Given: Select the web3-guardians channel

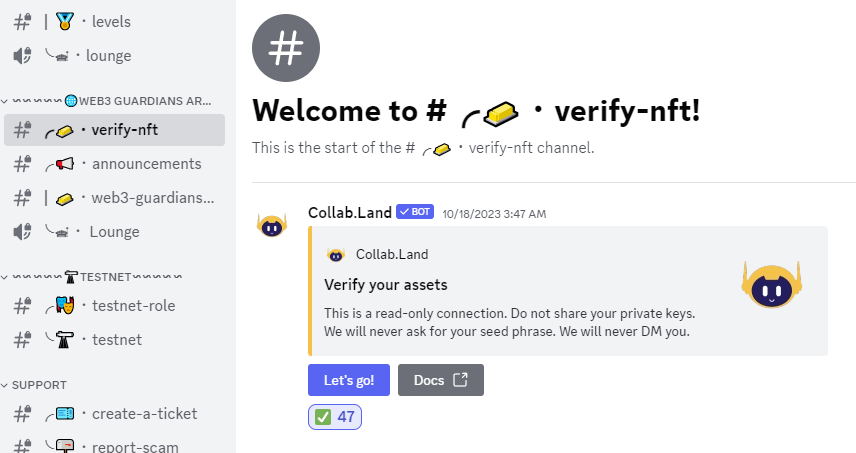Looking at the screenshot, I should [x=114, y=198].
